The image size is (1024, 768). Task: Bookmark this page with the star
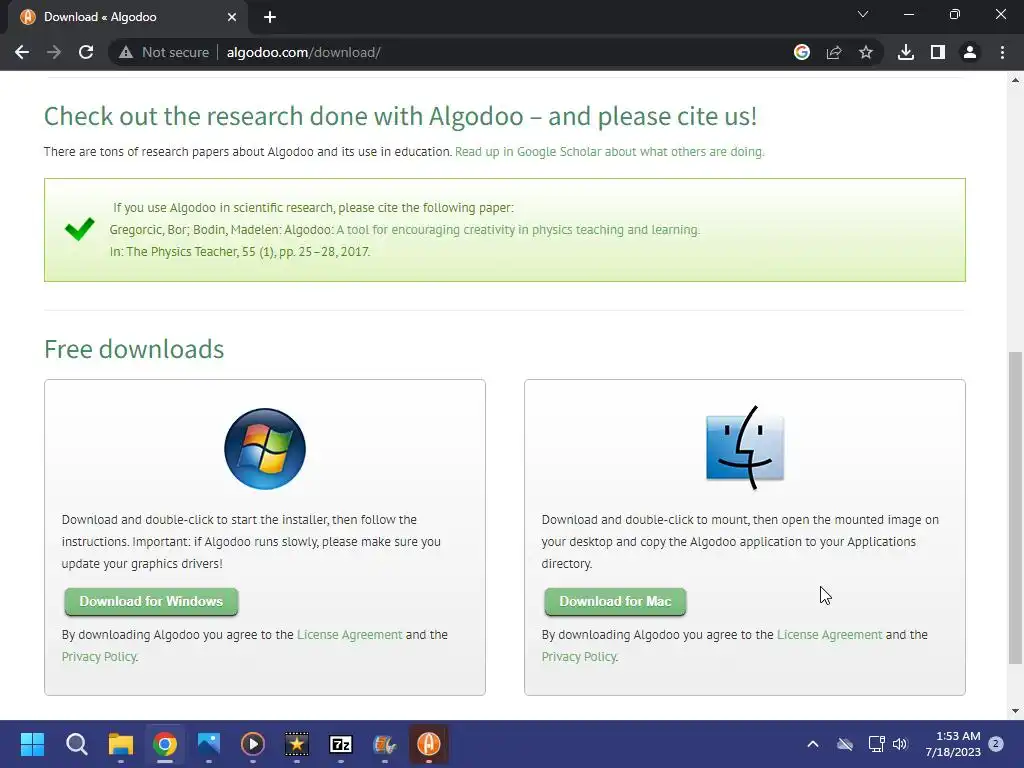click(x=866, y=52)
